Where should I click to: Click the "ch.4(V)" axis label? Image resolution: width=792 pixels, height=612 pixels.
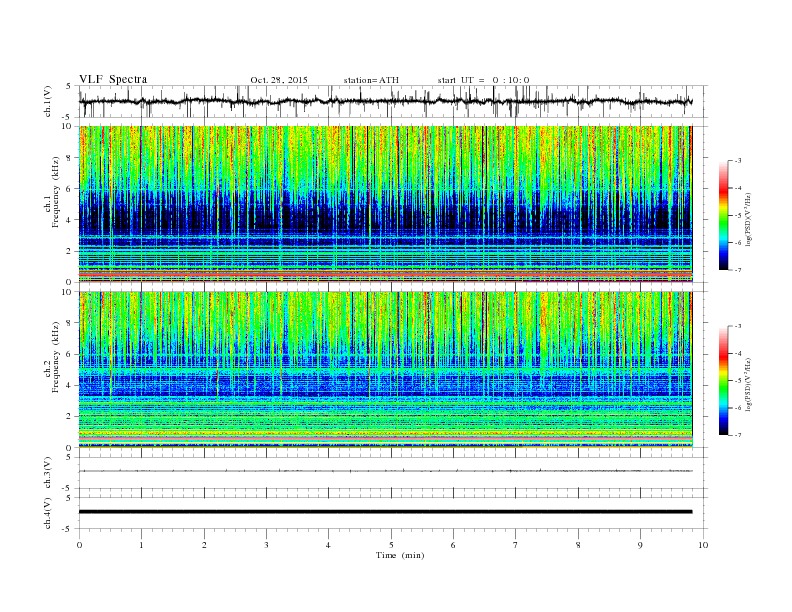pyautogui.click(x=48, y=513)
